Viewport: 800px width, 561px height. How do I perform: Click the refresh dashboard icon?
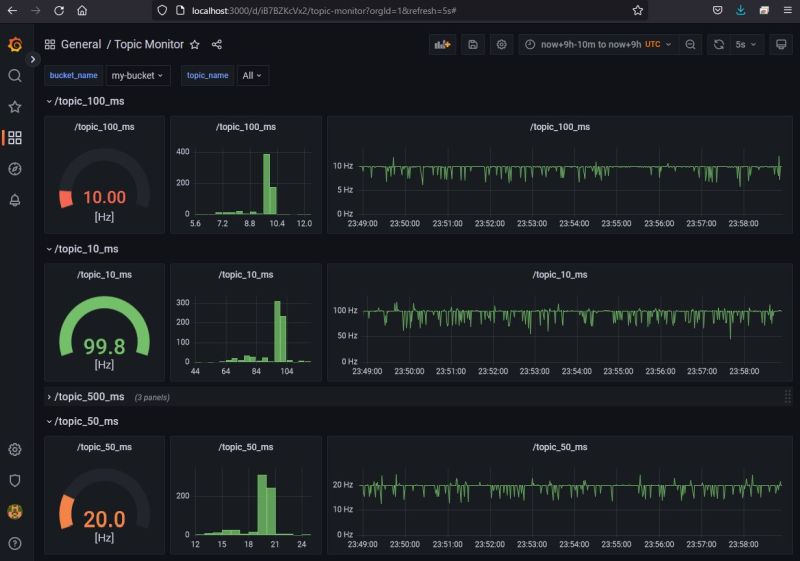(719, 44)
